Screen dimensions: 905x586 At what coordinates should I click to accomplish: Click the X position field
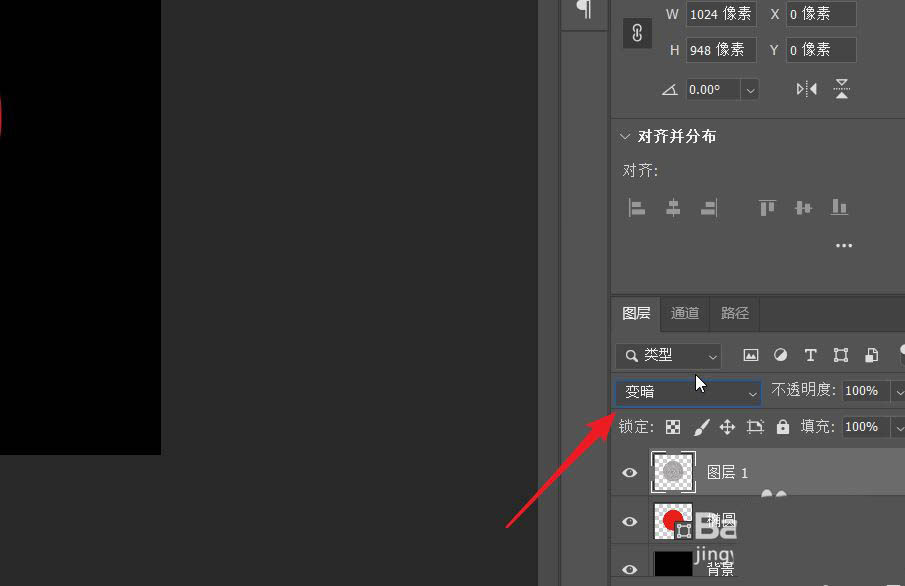821,14
